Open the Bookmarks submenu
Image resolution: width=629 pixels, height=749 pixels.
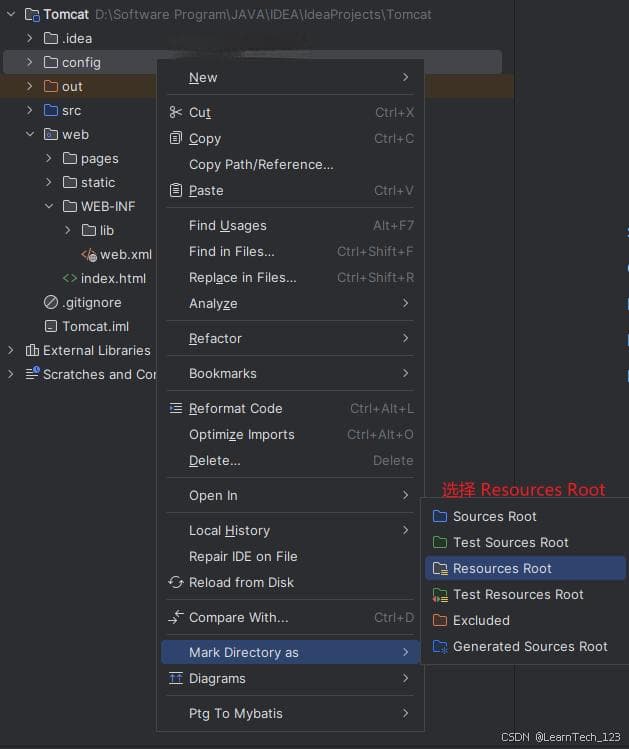[290, 374]
